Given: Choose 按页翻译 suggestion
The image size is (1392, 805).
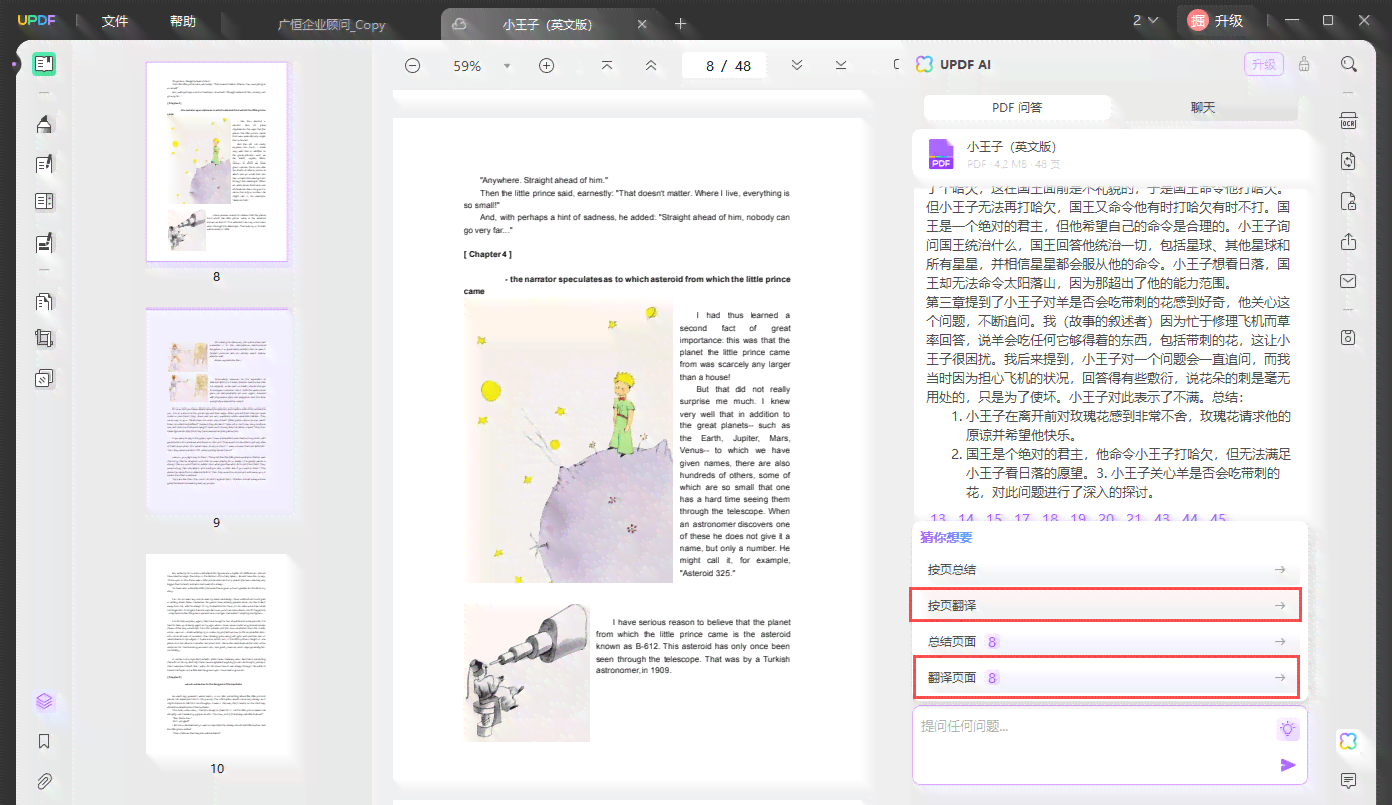Looking at the screenshot, I should tap(1105, 605).
